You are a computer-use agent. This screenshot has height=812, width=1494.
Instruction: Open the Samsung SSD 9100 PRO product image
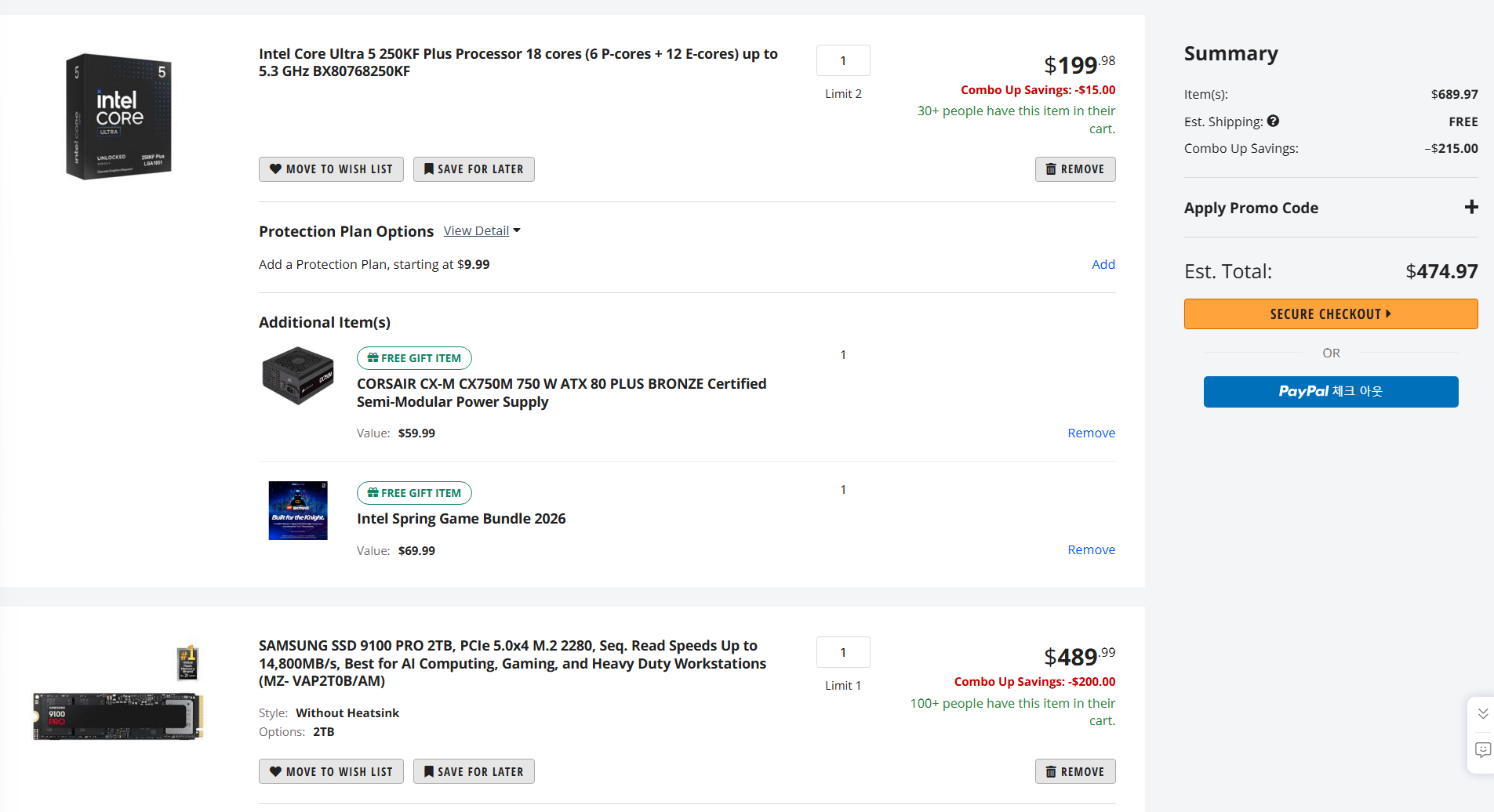point(118,693)
